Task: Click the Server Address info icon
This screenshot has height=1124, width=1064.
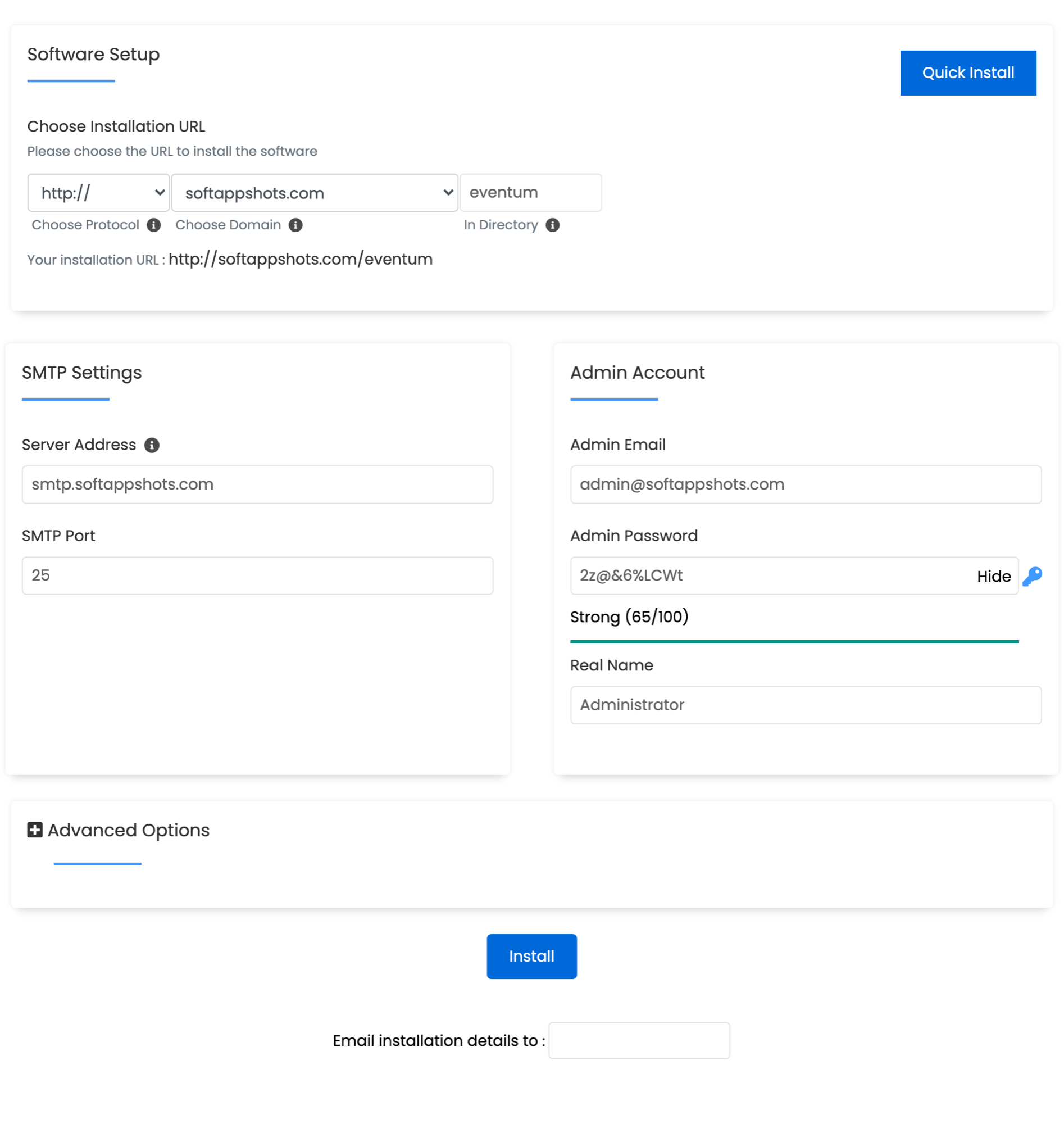Action: coord(152,445)
